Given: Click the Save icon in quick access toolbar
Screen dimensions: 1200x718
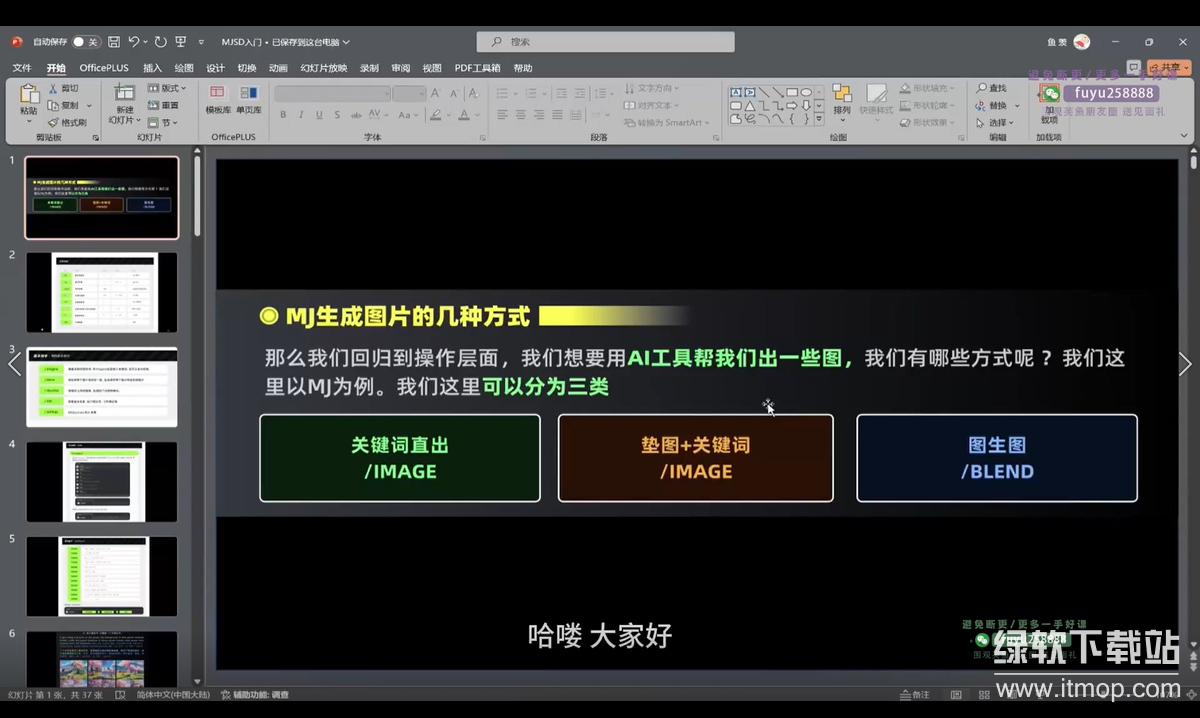Looking at the screenshot, I should tap(114, 42).
